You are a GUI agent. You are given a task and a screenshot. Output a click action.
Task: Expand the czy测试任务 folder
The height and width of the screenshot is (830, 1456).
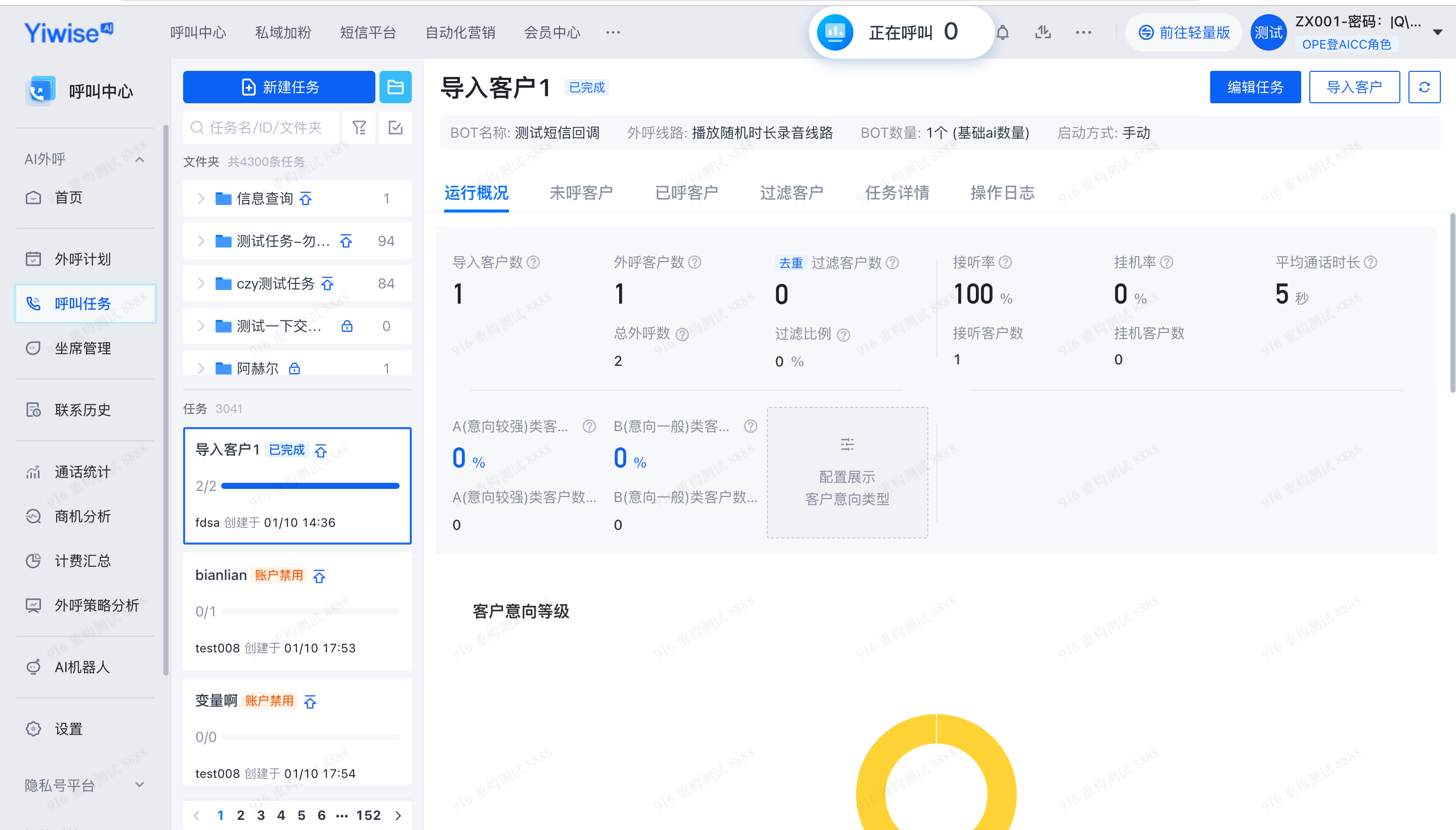coord(200,283)
